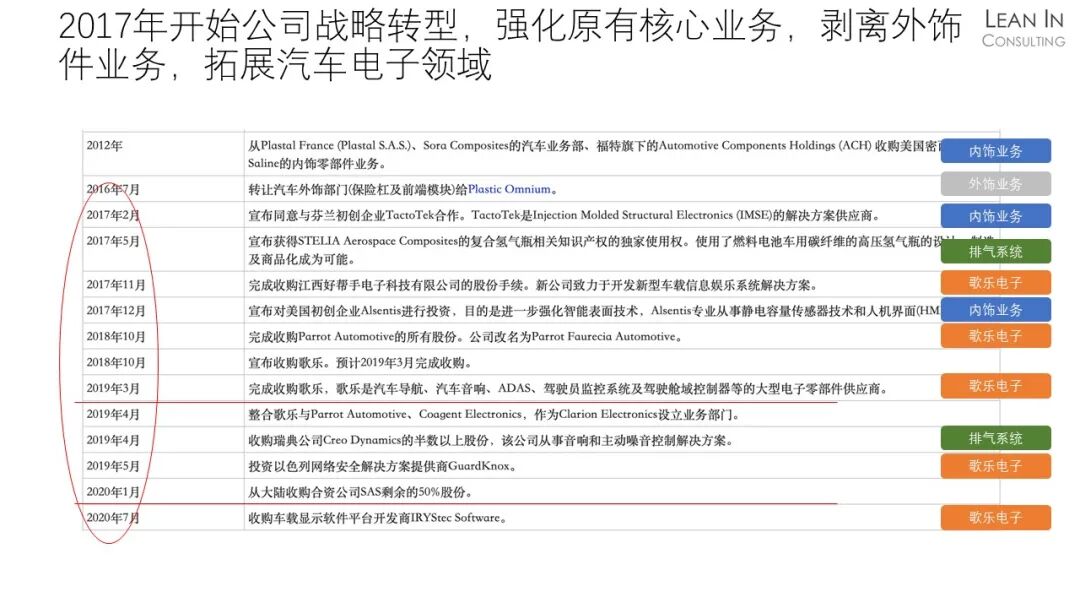Click the 内饰业务 tag on the Alsentis row

[x=995, y=310]
